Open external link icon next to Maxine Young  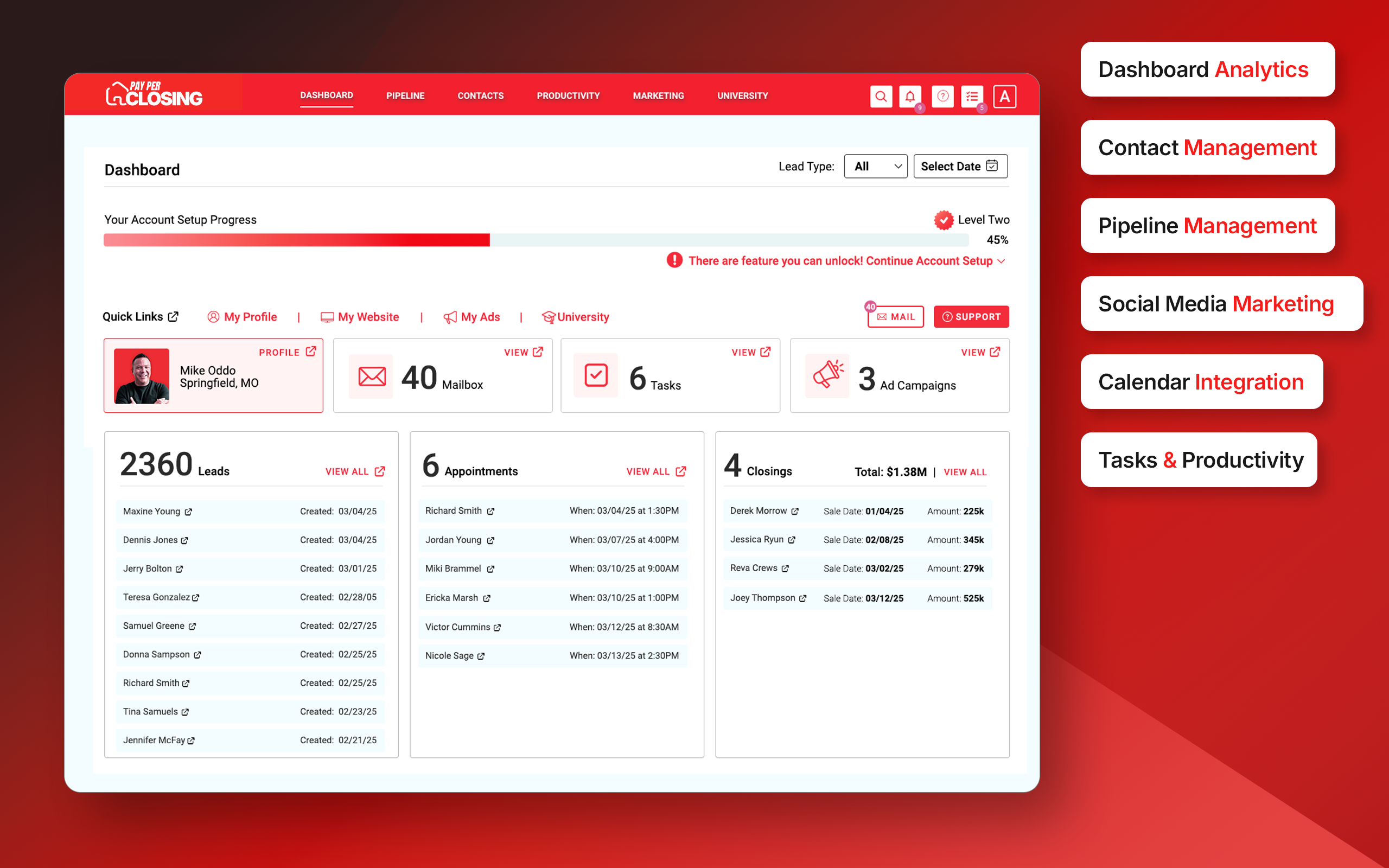(x=188, y=512)
